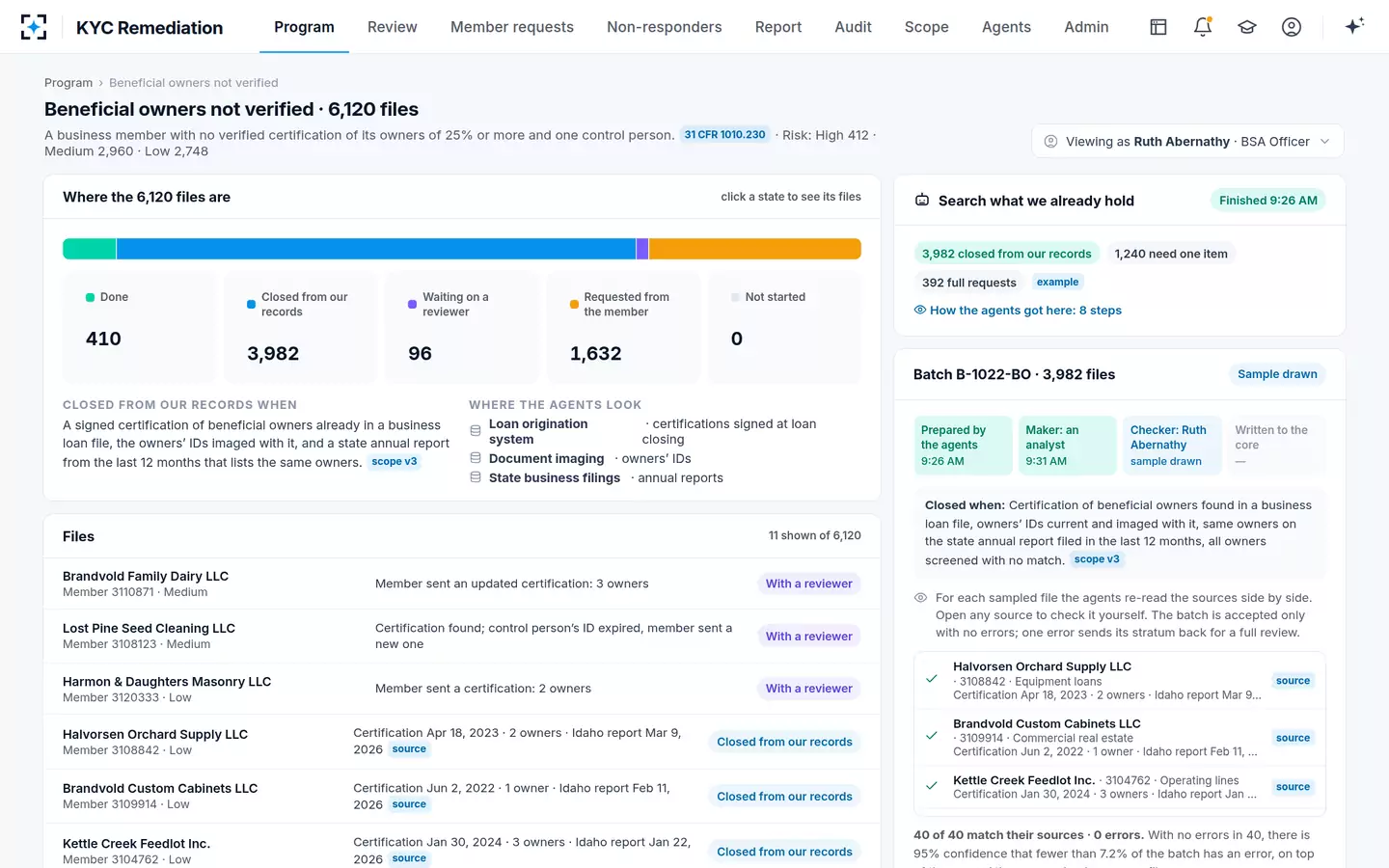Open the Audit tab
This screenshot has height=868, width=1389.
[854, 27]
